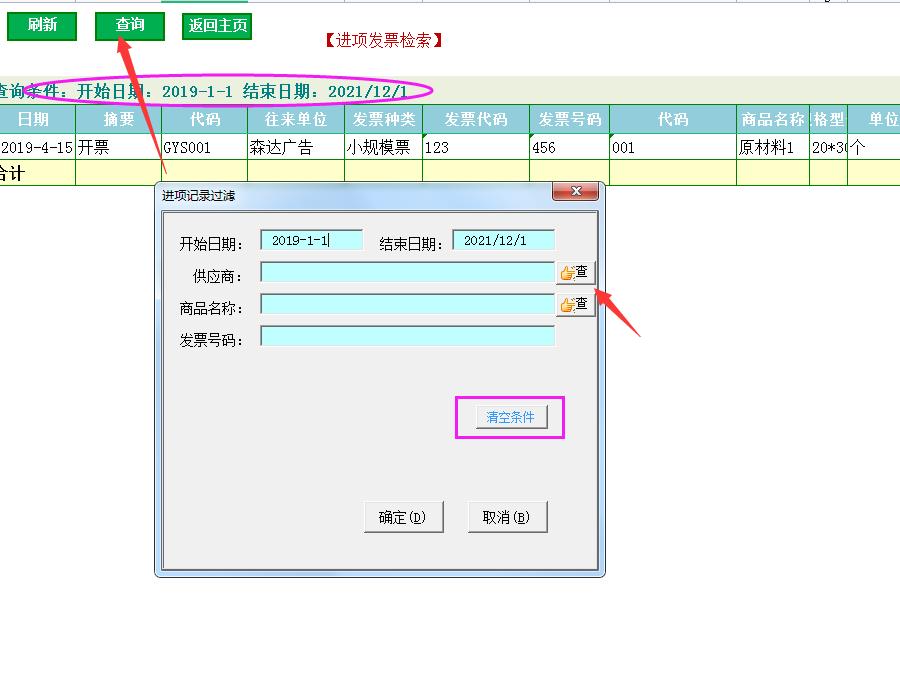Click the supplier lookup thumb icon
The width and height of the screenshot is (900, 679).
coord(575,271)
